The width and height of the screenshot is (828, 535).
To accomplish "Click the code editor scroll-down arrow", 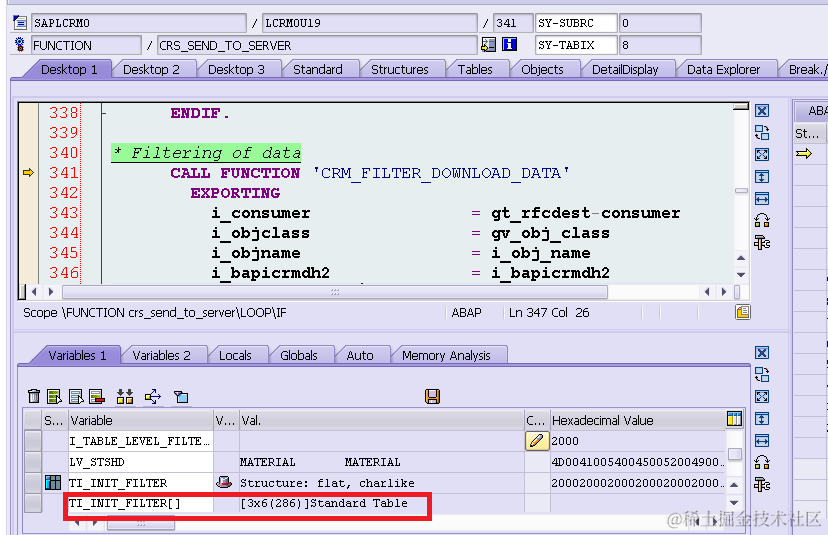I will pos(741,274).
